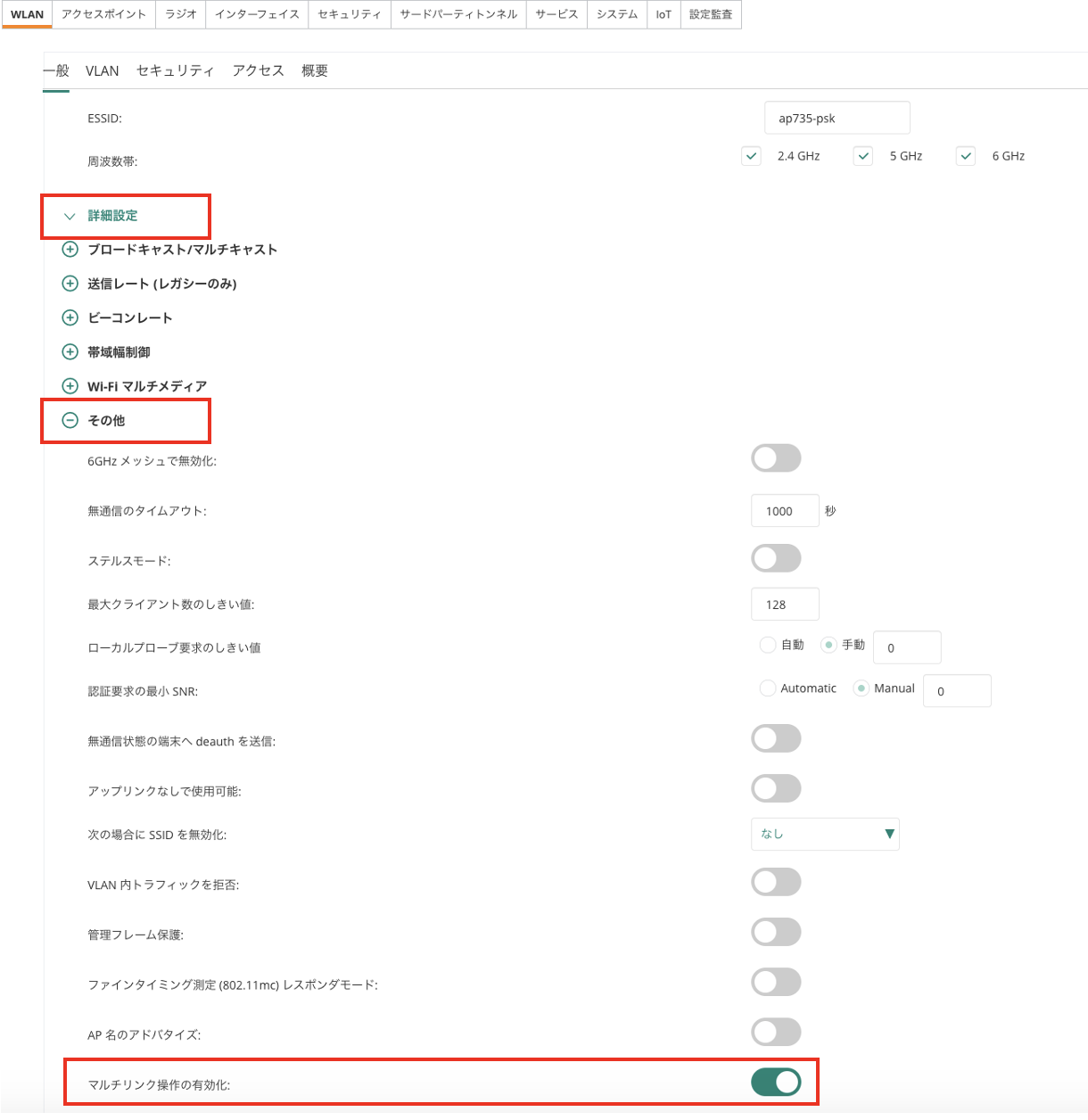Select 手動 for ローカルプローブ要求のしきい値
1088x1120 pixels.
[828, 645]
